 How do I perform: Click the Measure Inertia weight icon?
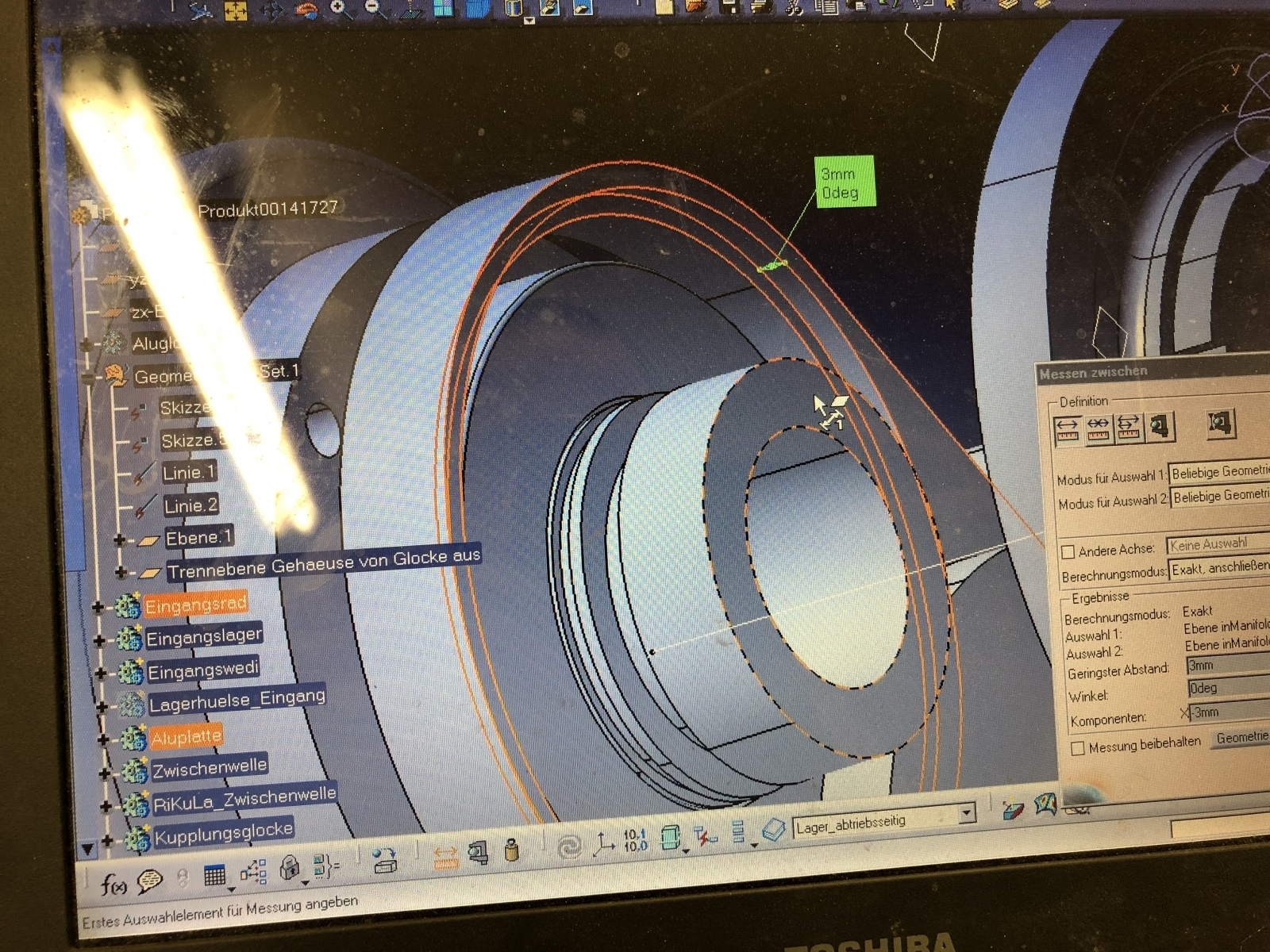pos(512,851)
